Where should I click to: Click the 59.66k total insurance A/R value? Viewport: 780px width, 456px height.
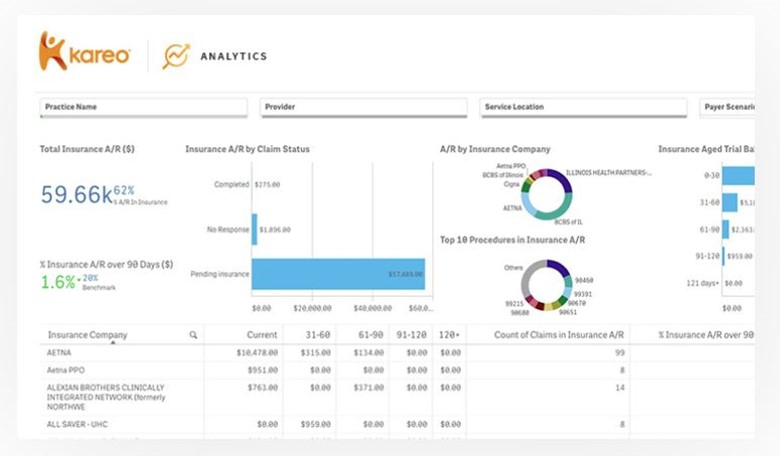pos(77,194)
